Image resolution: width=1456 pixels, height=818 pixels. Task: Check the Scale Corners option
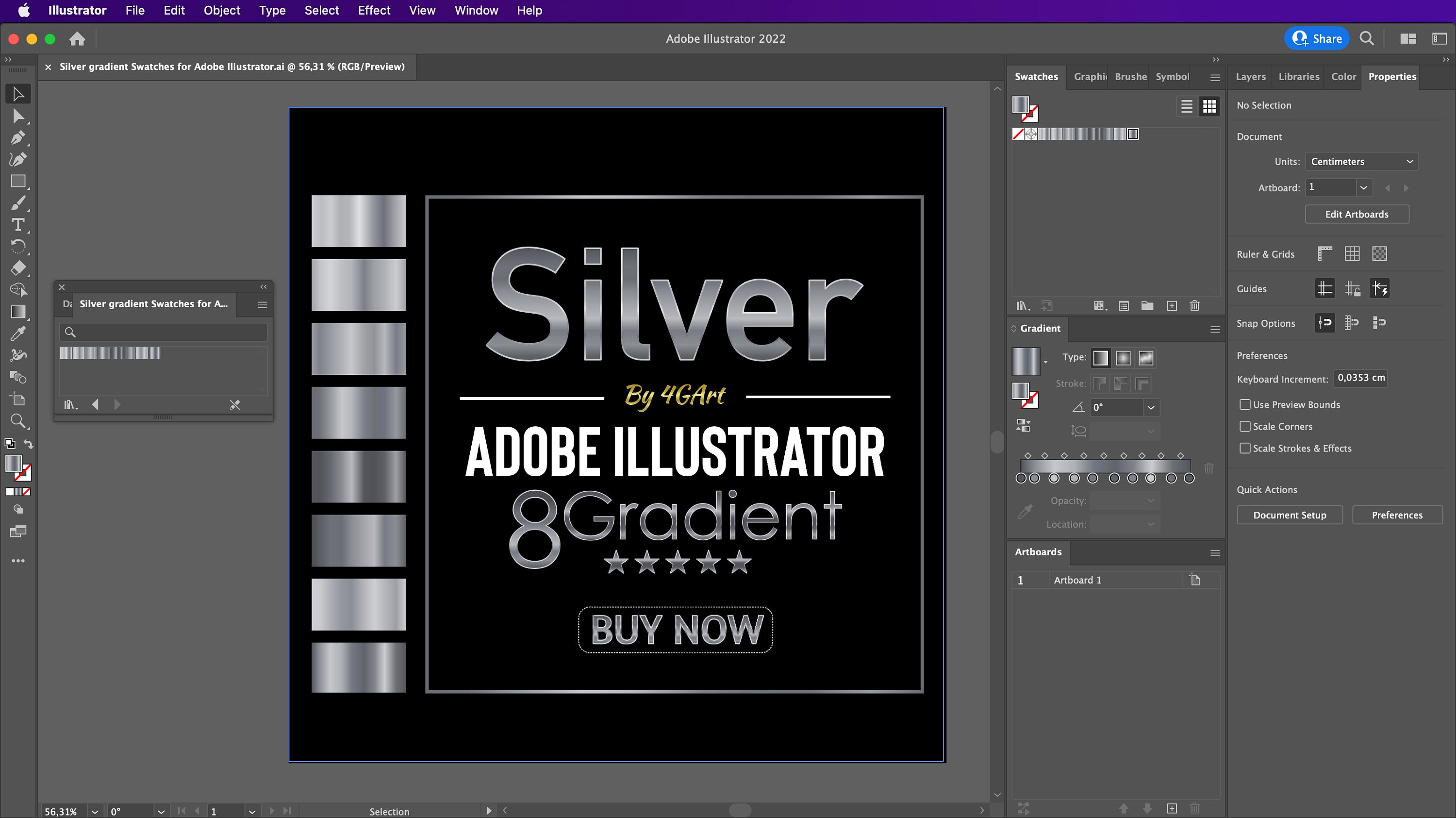(x=1244, y=426)
